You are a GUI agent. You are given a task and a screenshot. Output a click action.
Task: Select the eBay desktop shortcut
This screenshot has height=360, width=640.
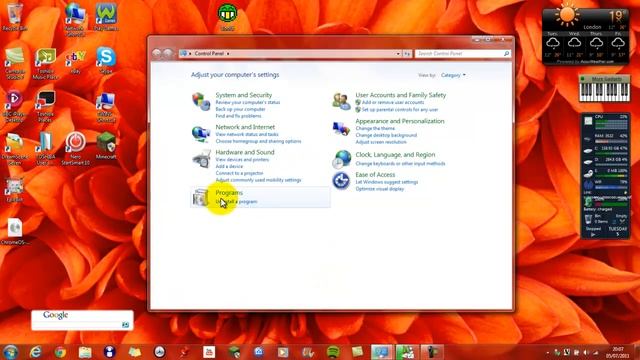[76, 60]
